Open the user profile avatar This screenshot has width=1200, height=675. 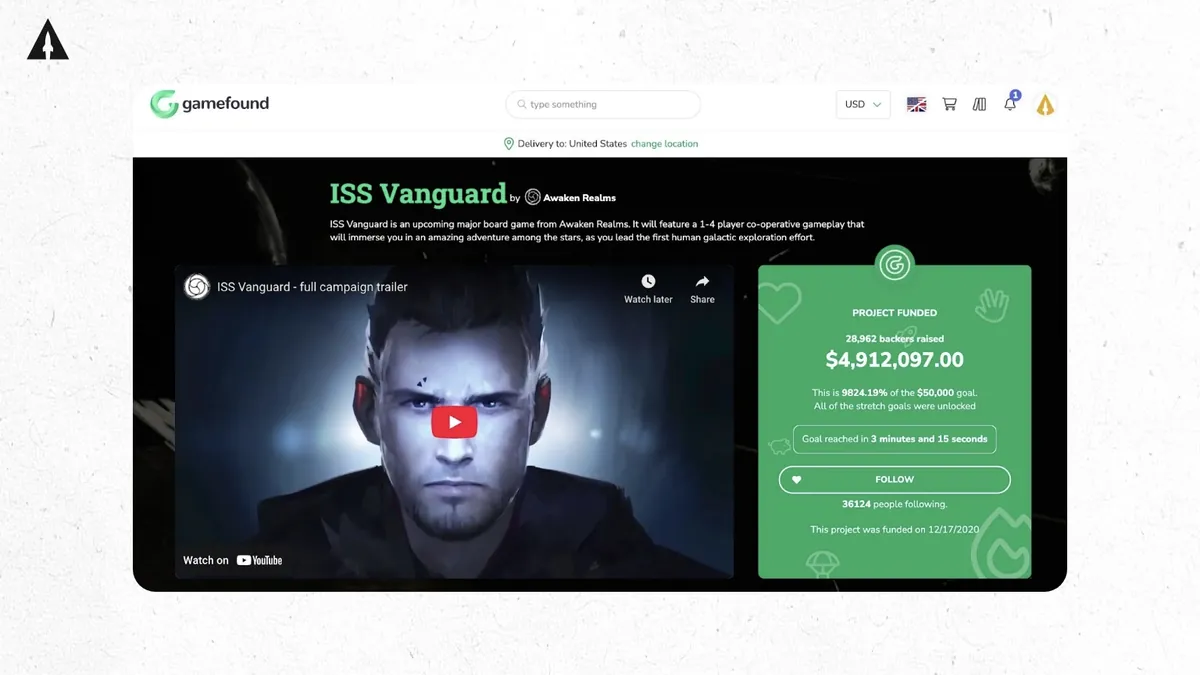[1045, 105]
